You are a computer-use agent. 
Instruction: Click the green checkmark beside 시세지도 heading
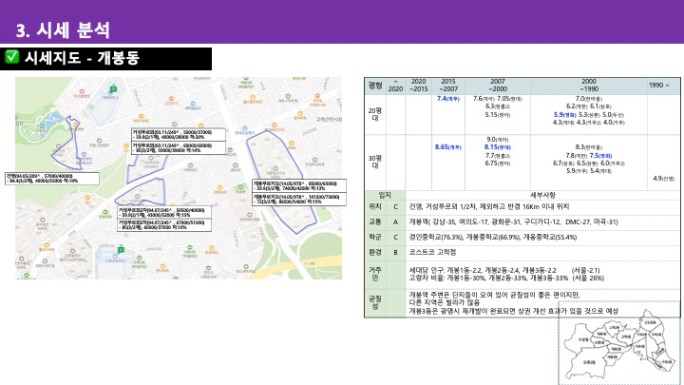[x=12, y=57]
